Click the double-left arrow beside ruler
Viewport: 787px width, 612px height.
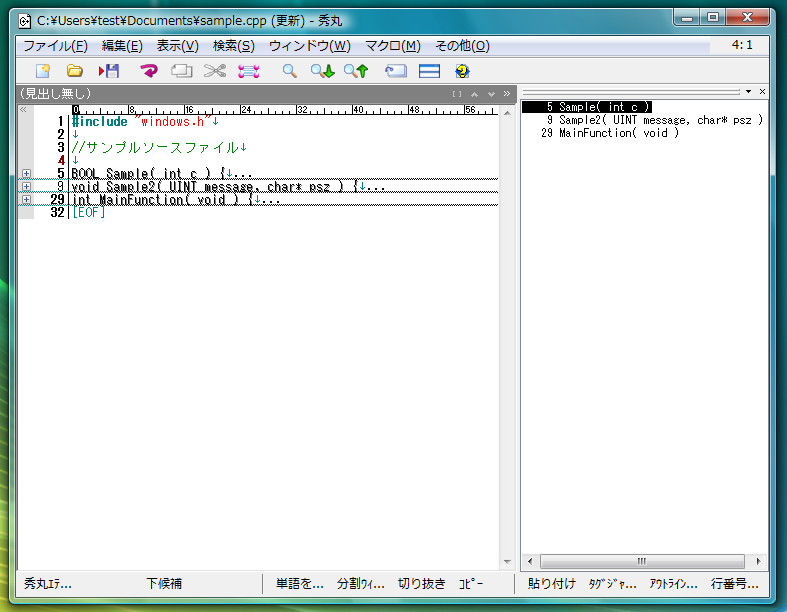click(23, 109)
